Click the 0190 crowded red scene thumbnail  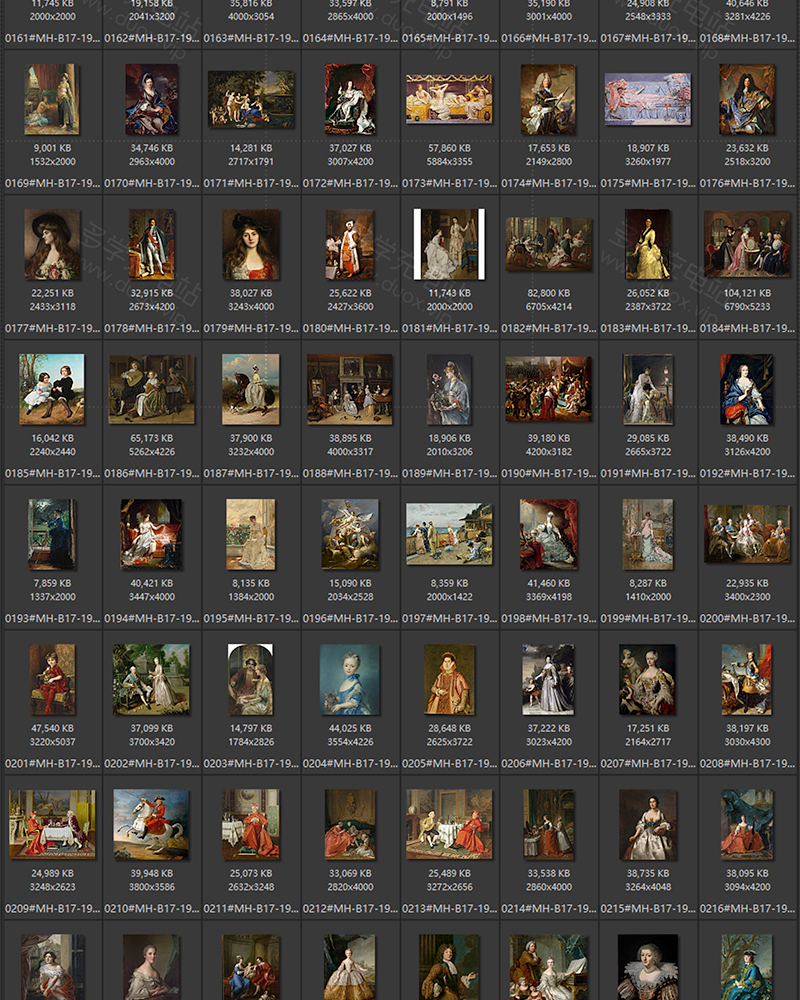(548, 389)
